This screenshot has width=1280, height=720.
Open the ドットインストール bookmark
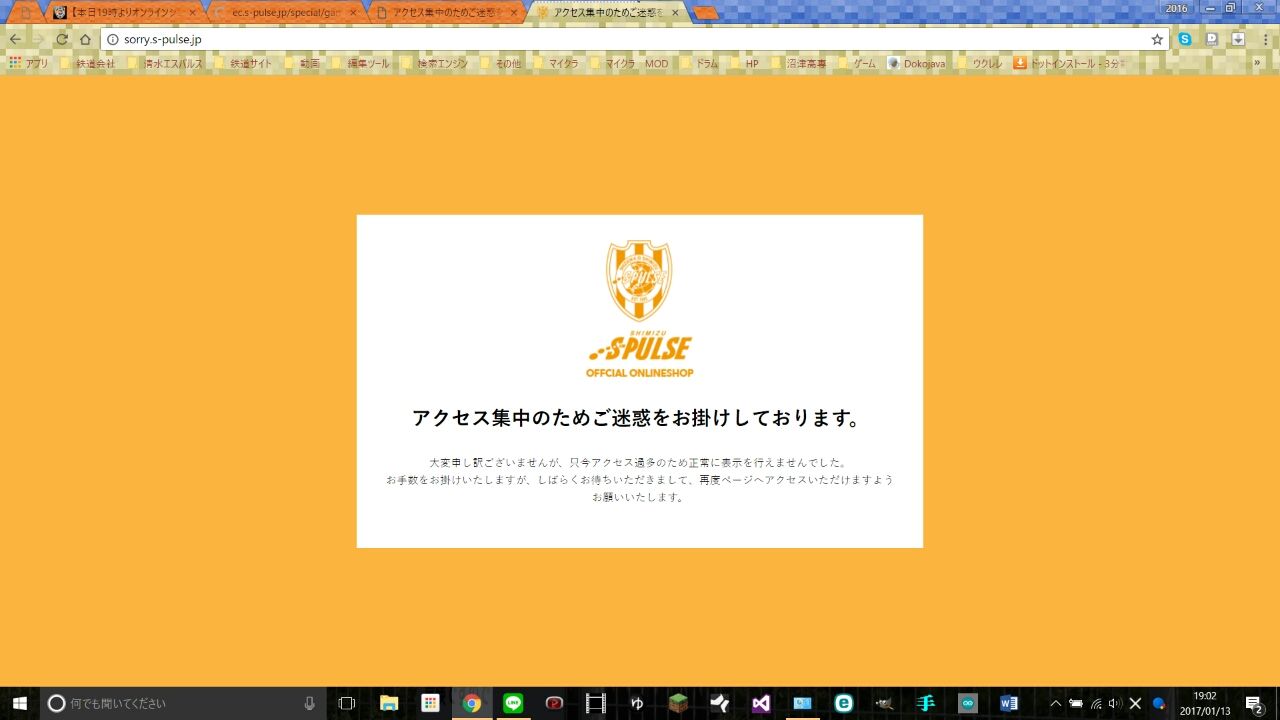point(1070,63)
